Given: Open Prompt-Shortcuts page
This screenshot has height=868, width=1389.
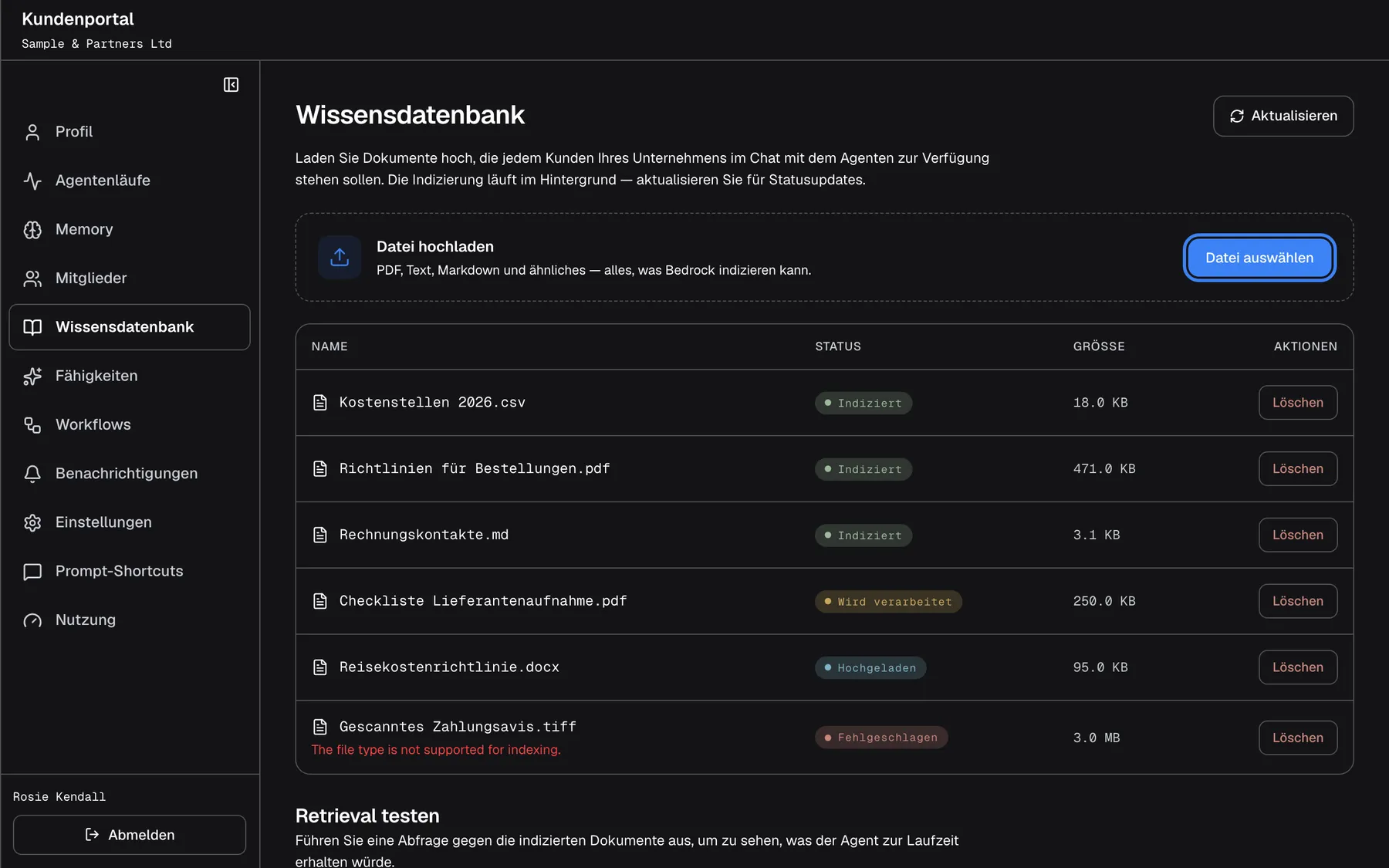Looking at the screenshot, I should 130,572.
